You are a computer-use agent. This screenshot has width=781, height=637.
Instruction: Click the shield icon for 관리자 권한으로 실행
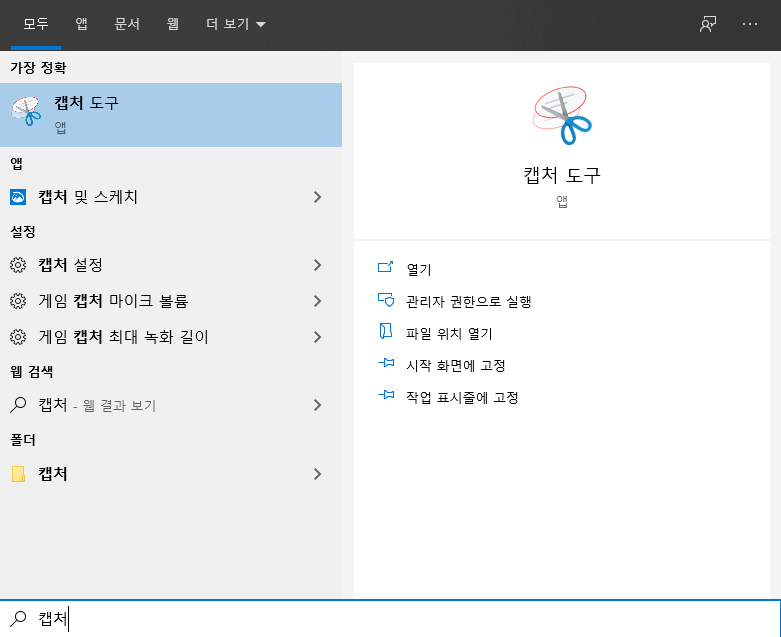click(x=386, y=299)
